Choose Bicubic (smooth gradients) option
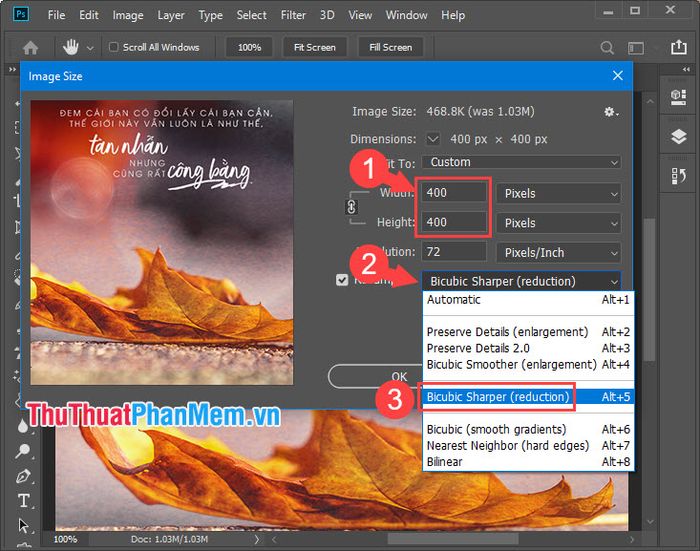This screenshot has width=700, height=551. (x=528, y=430)
